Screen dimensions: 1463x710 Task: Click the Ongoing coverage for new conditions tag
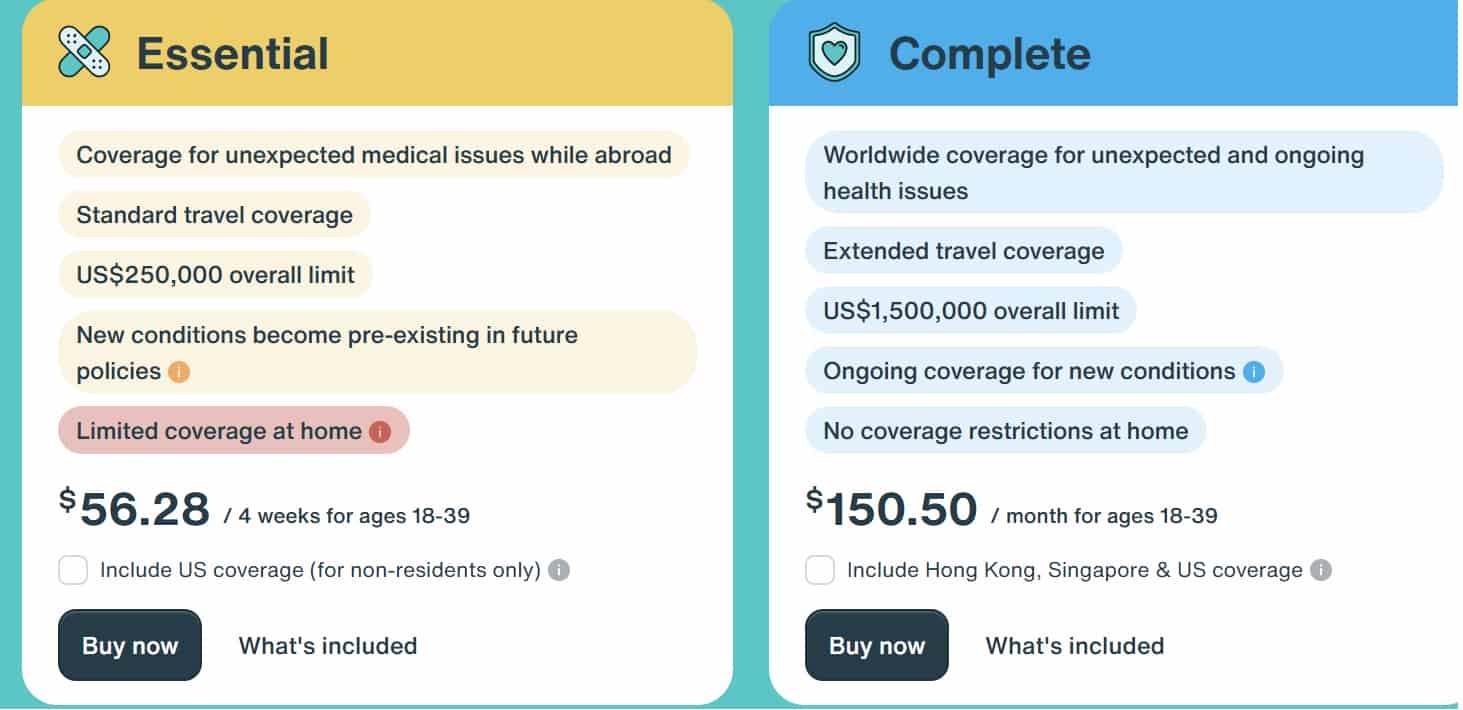coord(1044,372)
